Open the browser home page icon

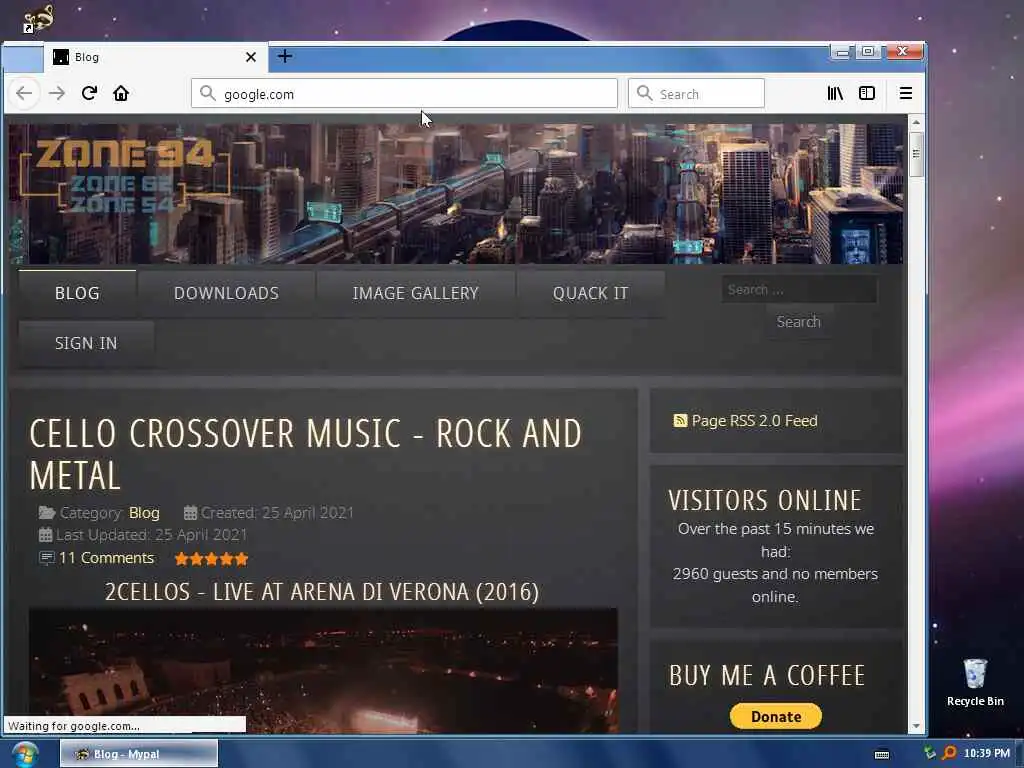[x=121, y=93]
